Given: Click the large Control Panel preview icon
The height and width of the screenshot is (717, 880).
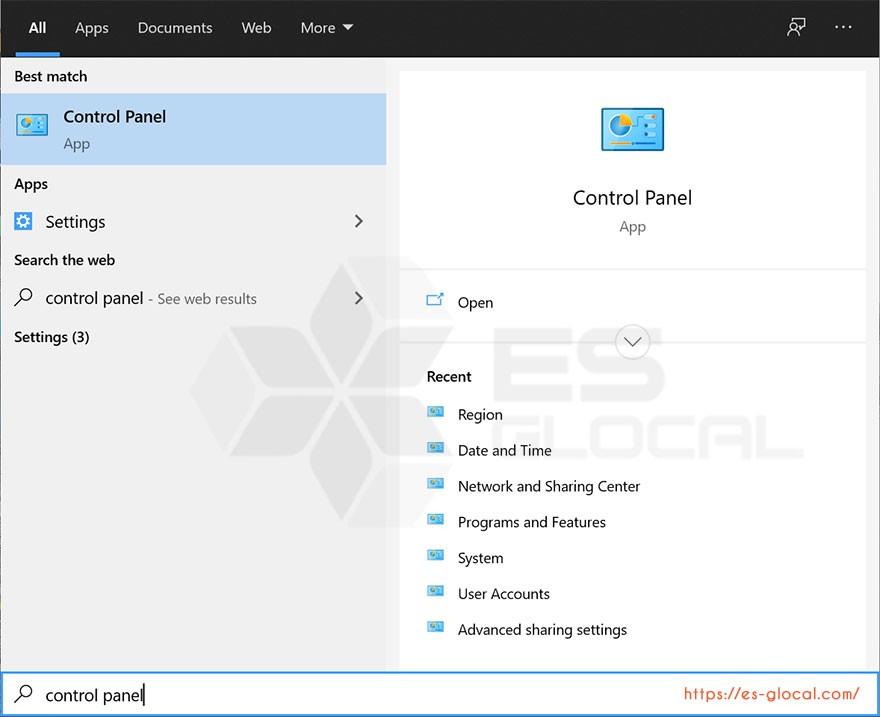Looking at the screenshot, I should coord(632,130).
